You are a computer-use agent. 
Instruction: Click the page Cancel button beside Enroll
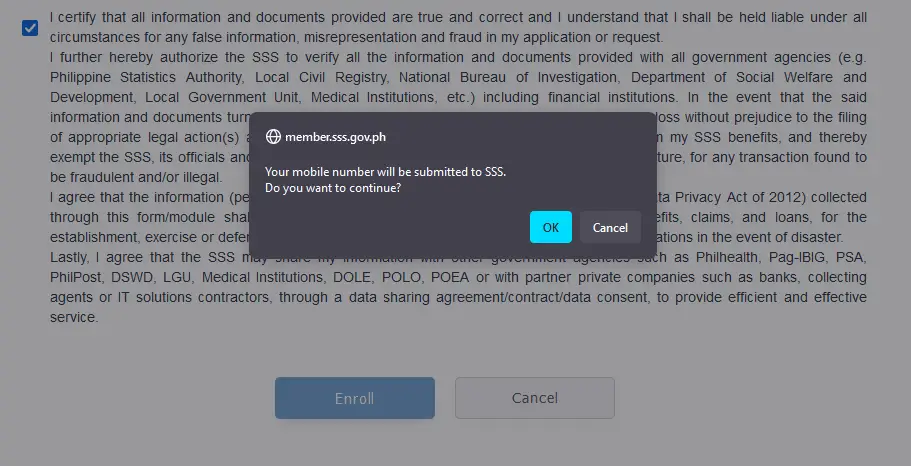(535, 398)
